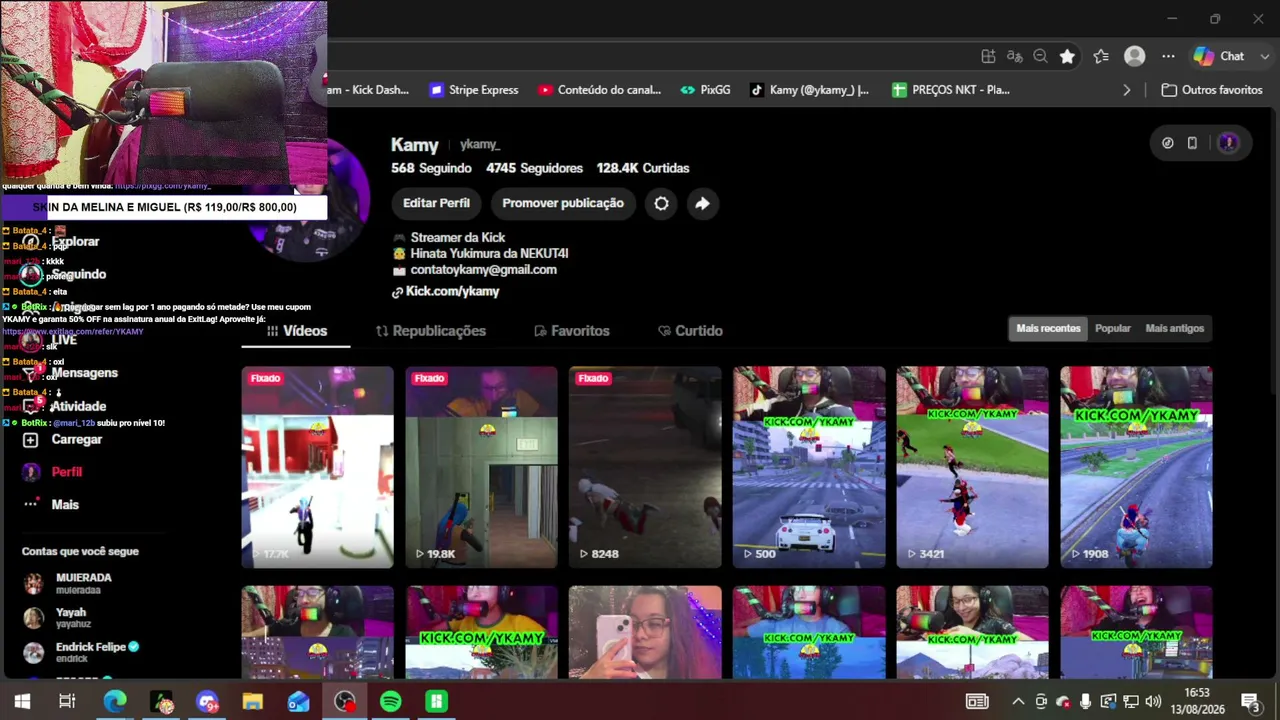Screen dimensions: 1280x720
Task: Switch to the Republicações tab
Action: tap(431, 331)
